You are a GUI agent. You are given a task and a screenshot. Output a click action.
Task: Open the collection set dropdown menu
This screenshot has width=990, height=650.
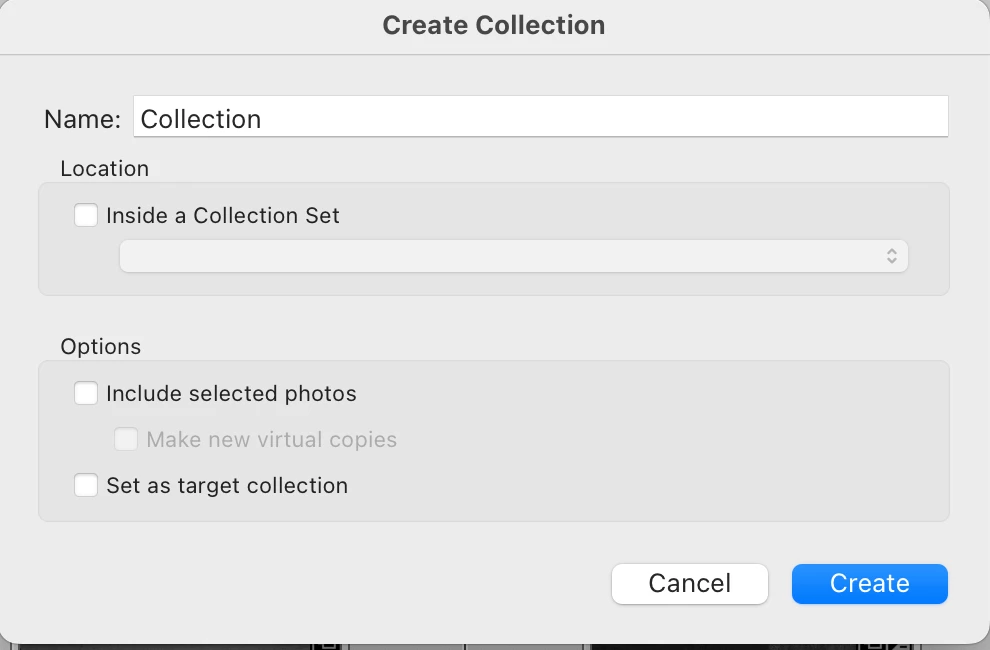click(513, 256)
